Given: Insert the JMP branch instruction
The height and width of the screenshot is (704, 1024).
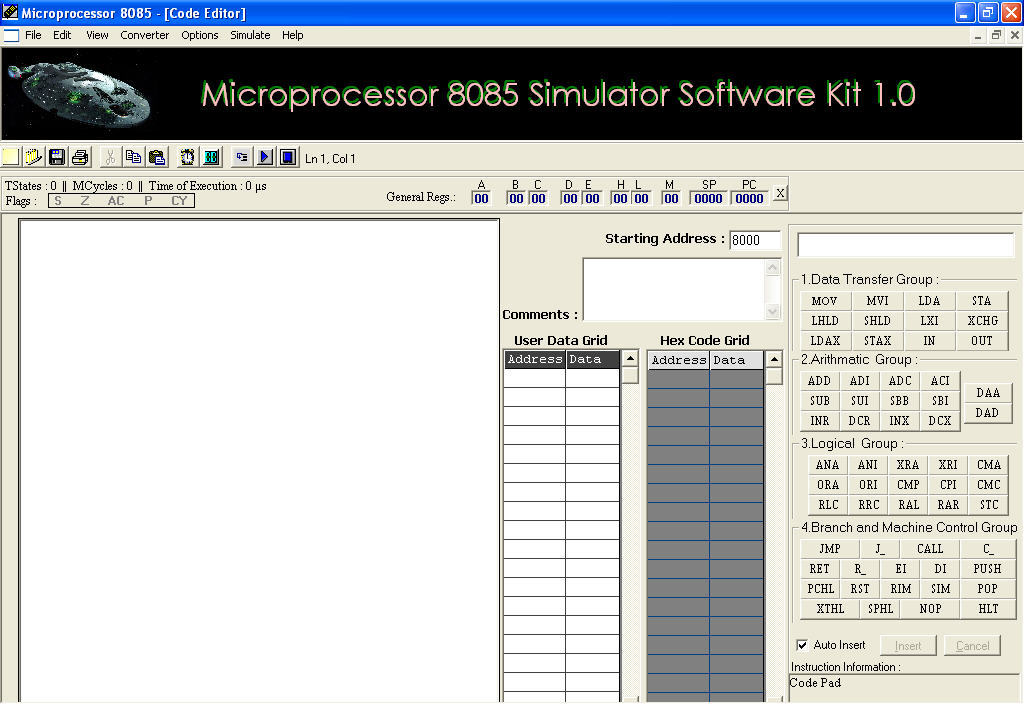Looking at the screenshot, I should point(829,549).
